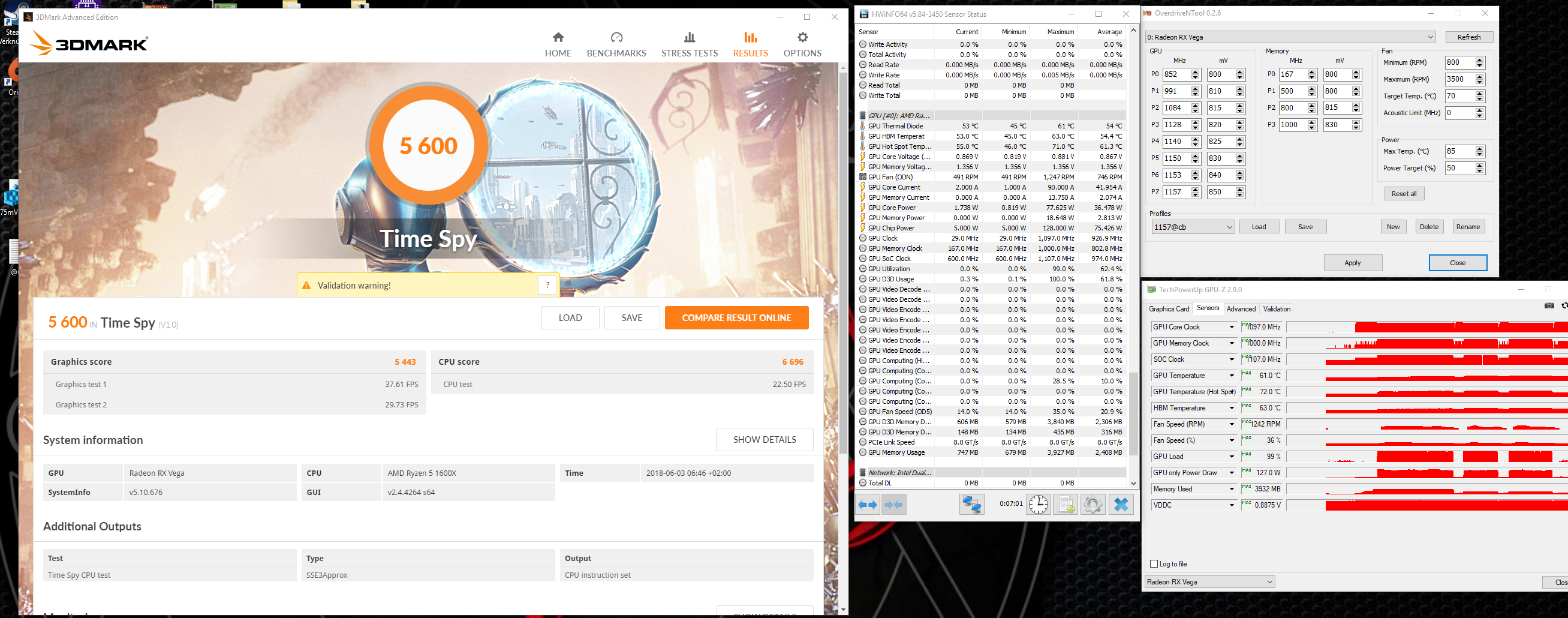
Task: Click the GPU-Z title bar app icon
Action: (1151, 290)
